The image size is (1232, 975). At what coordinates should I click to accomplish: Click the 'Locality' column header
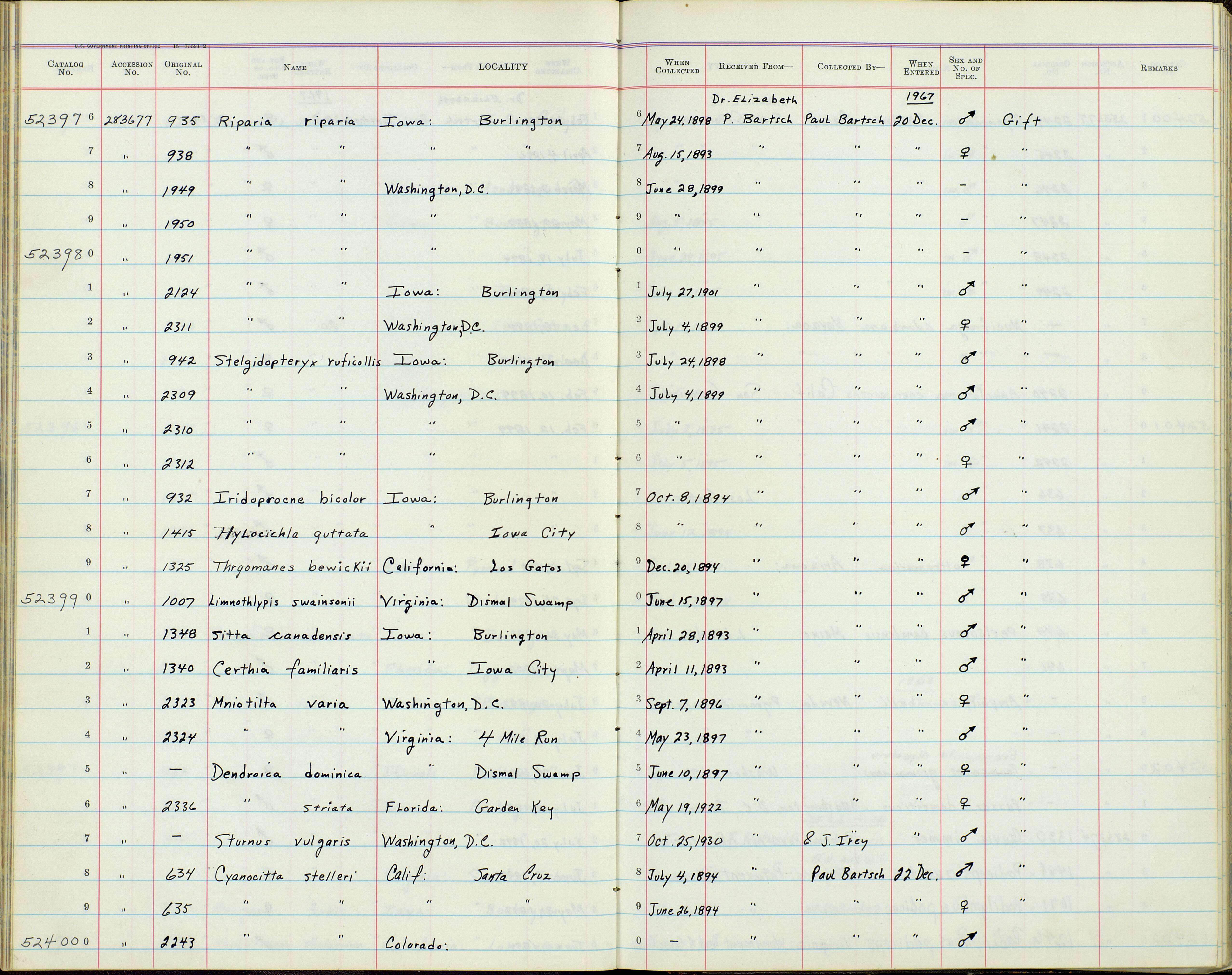point(503,67)
